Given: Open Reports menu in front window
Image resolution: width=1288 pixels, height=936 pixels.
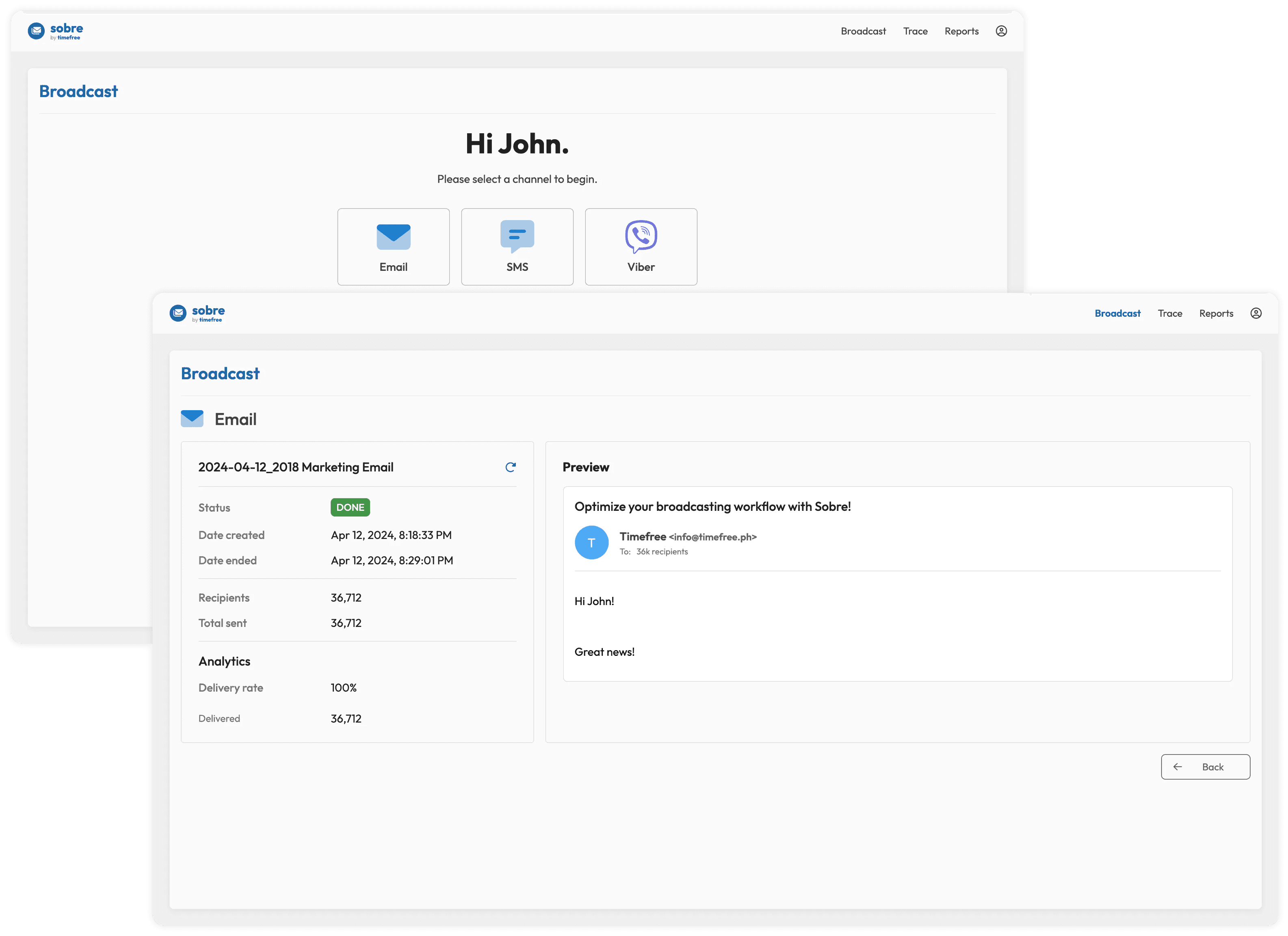Looking at the screenshot, I should tap(1216, 313).
